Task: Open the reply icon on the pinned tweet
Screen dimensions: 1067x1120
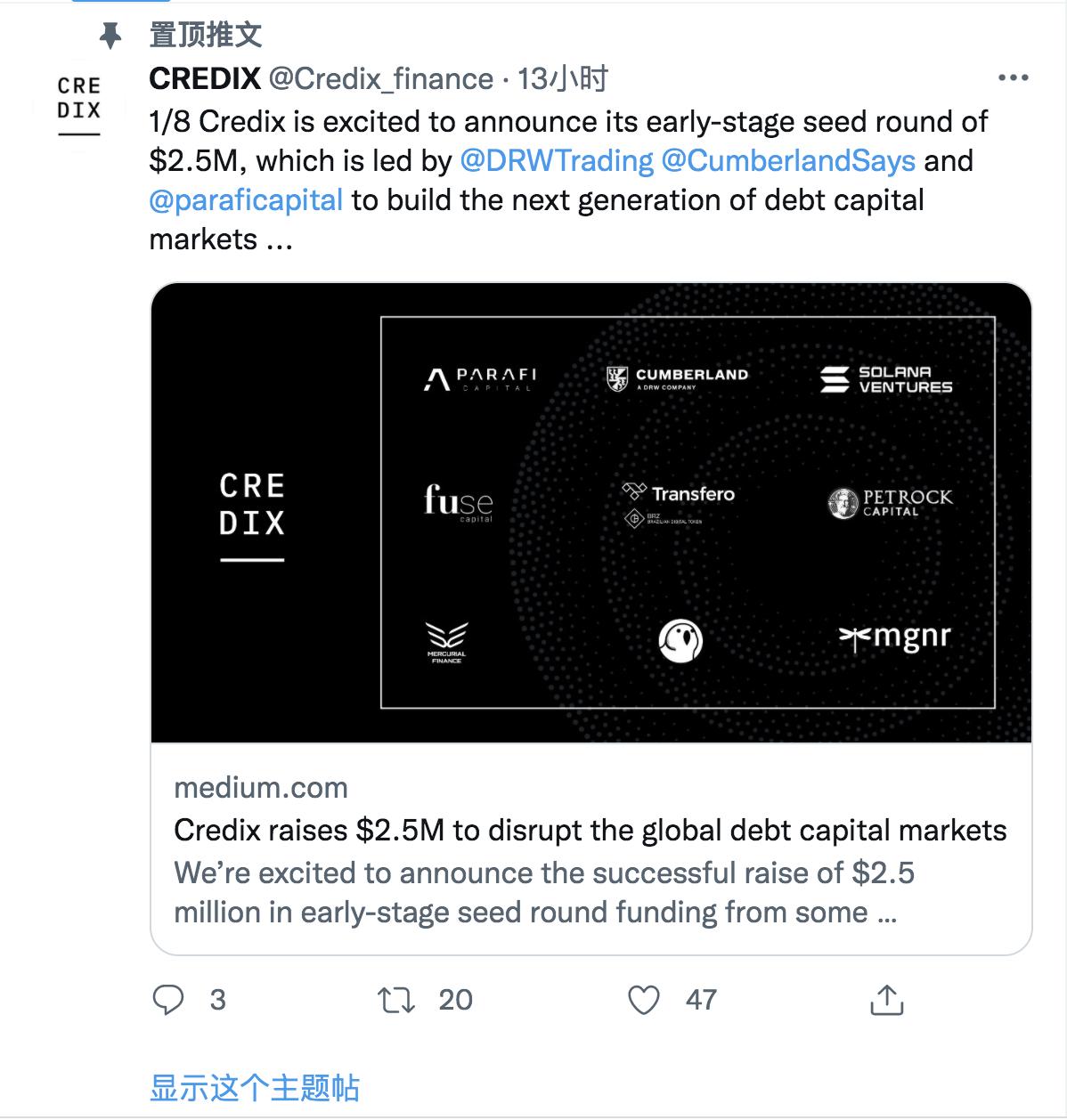Action: tap(170, 1001)
